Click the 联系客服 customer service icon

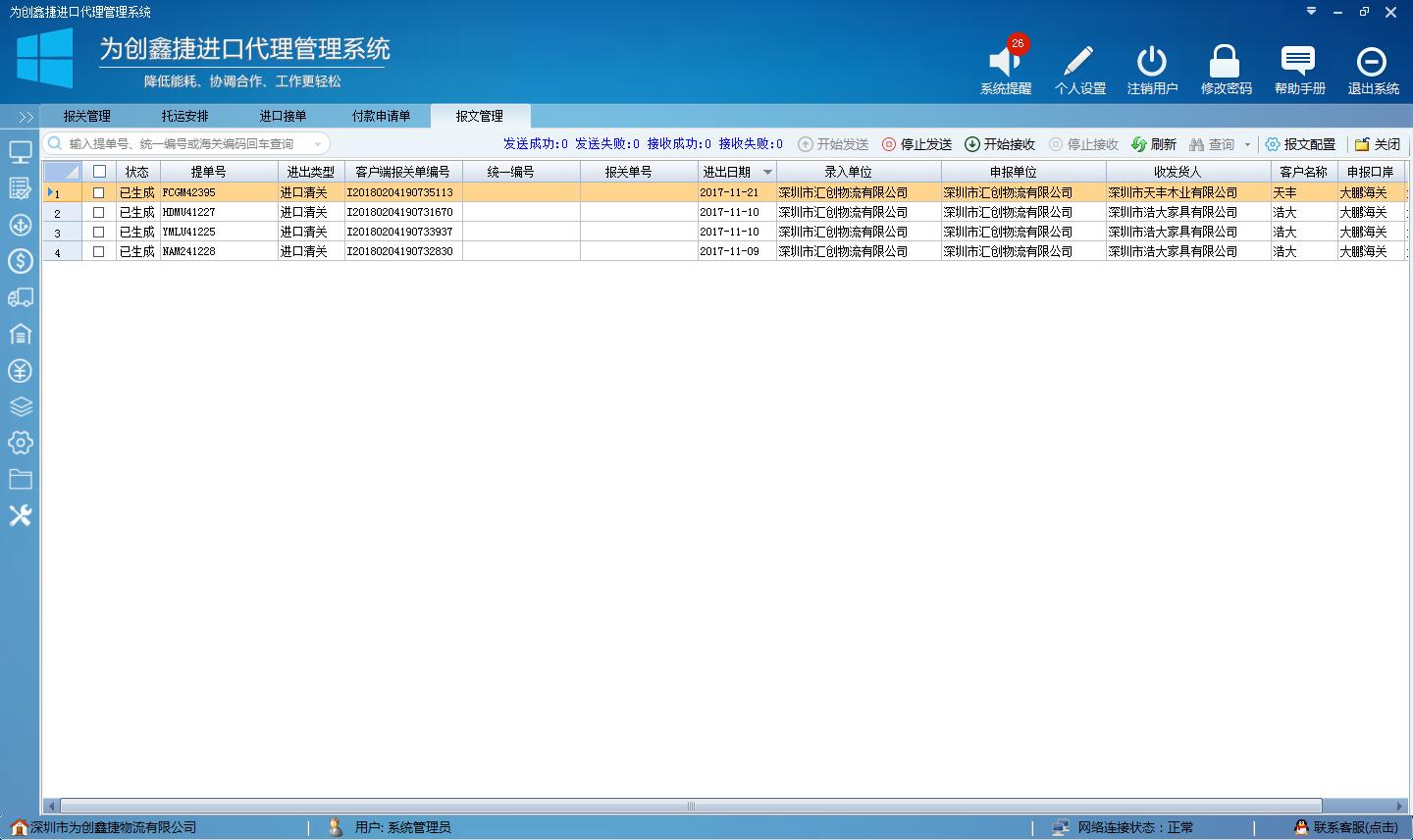coord(1300,826)
